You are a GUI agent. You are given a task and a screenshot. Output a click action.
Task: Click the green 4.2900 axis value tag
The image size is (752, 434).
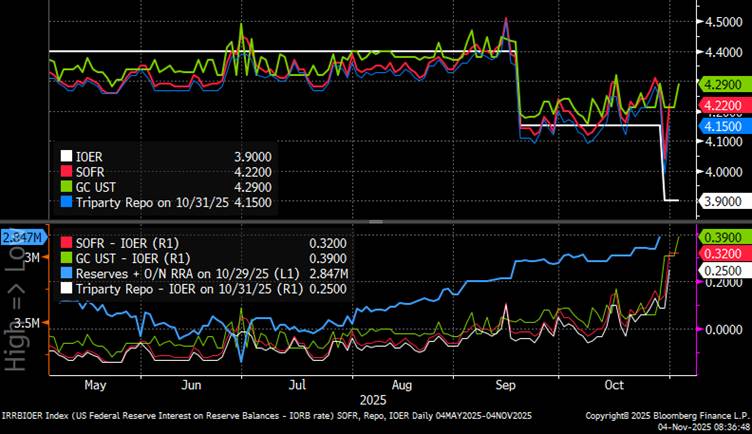(x=721, y=85)
